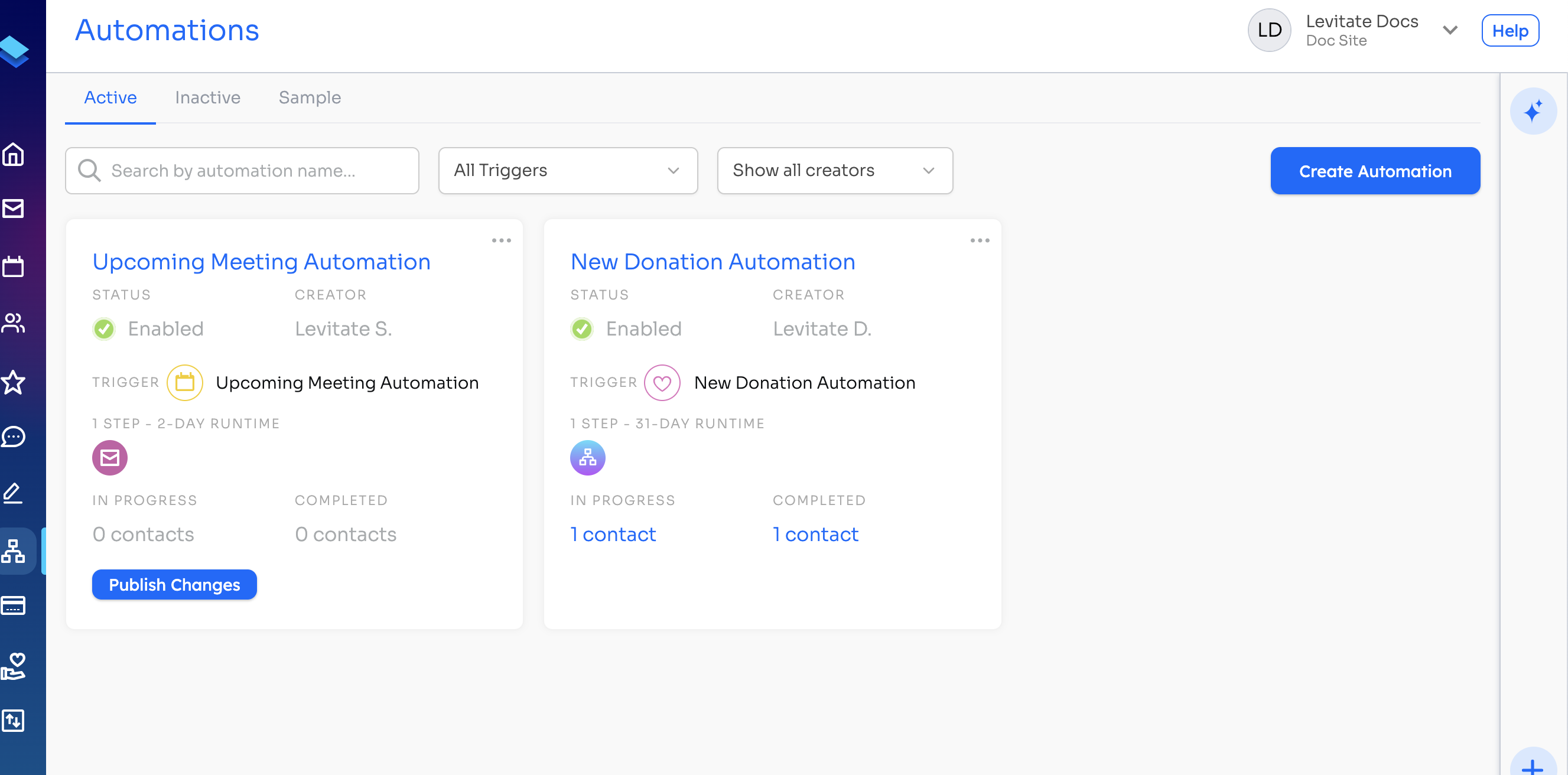
Task: View the 1 contact Completed link
Action: 815,534
